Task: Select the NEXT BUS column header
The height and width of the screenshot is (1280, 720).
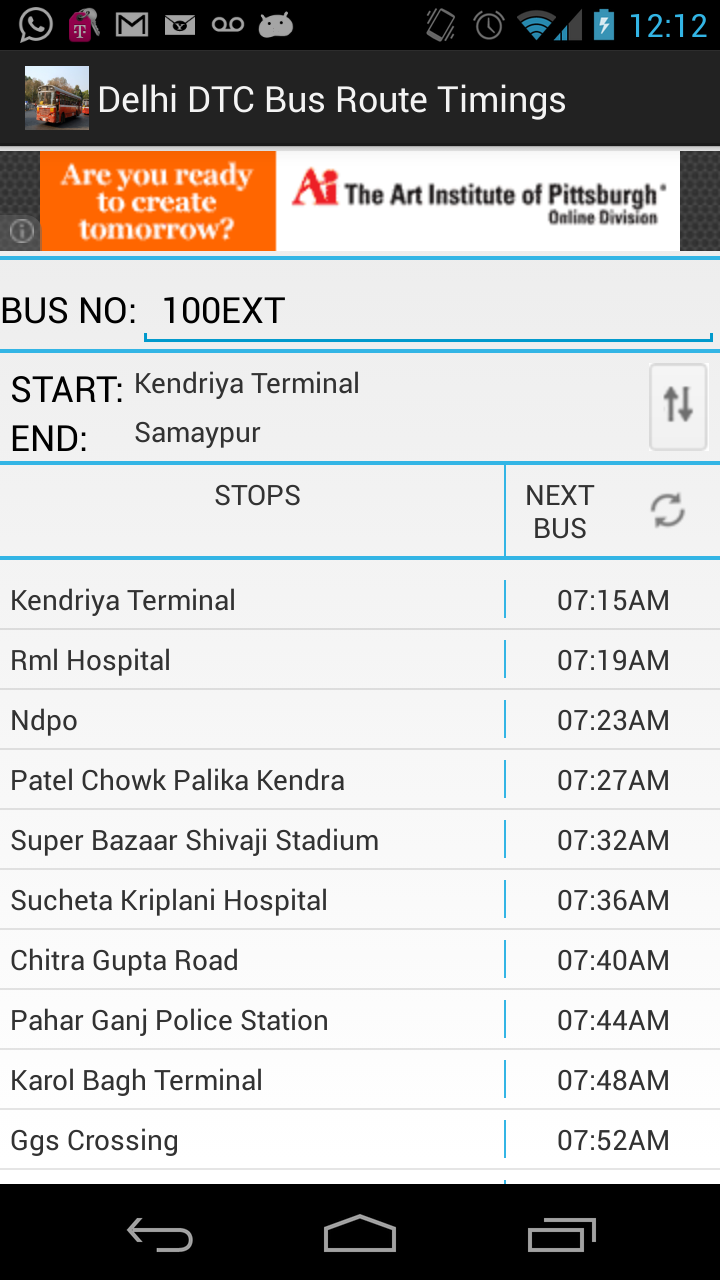Action: click(560, 510)
